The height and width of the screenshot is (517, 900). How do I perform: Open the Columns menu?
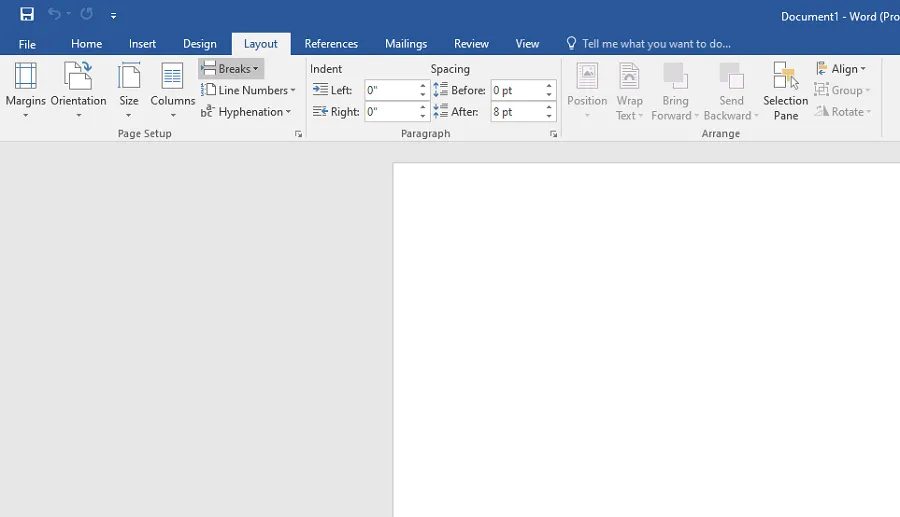[172, 90]
